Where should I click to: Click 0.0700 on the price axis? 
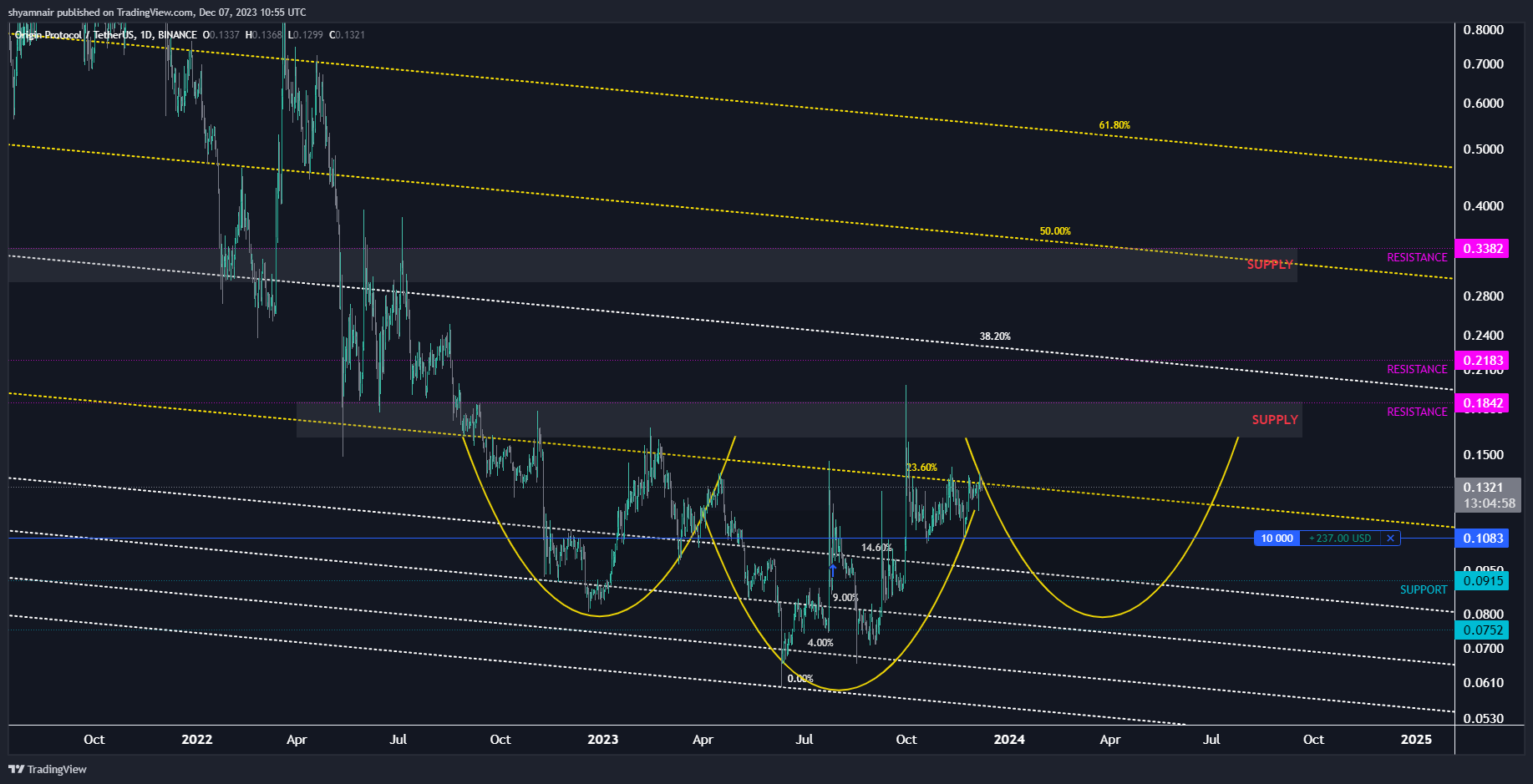[x=1484, y=649]
